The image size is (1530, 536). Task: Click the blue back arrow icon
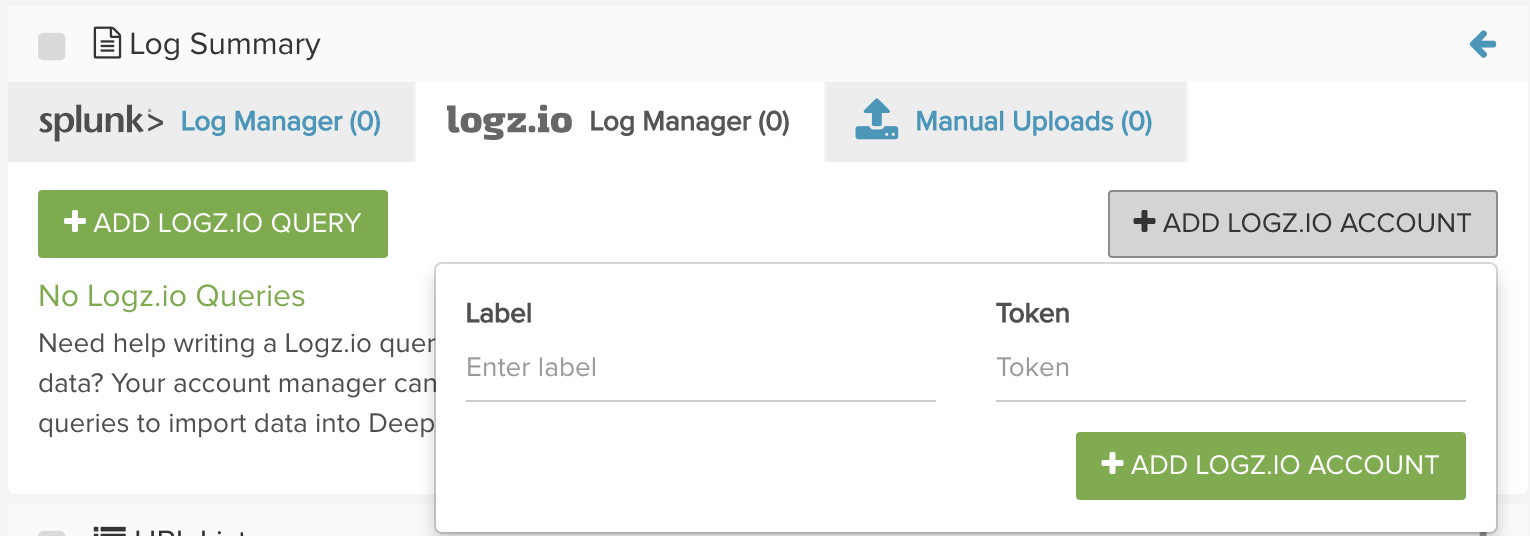coord(1482,44)
